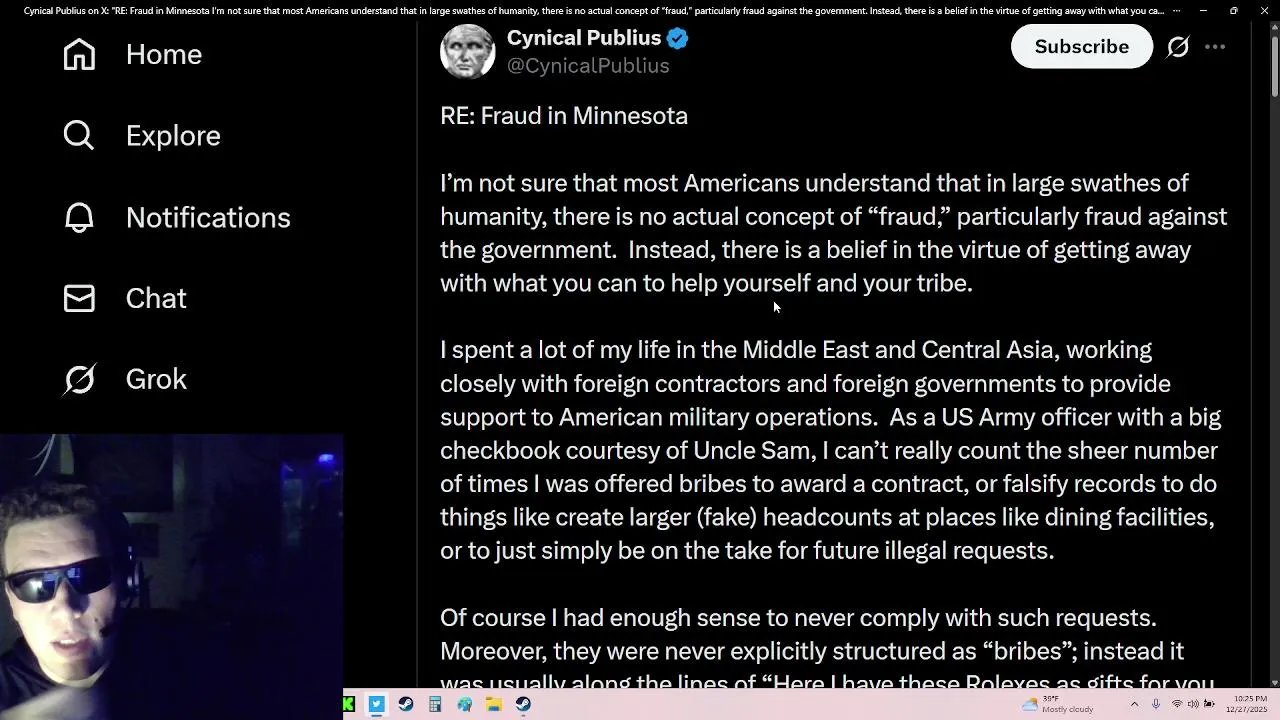
Task: Click the Grok icon beside Subscribe
Action: 1178,47
